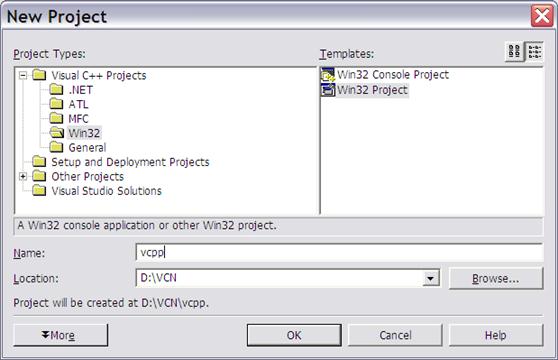The image size is (558, 360).
Task: Select the Win32 project type
Action: click(x=84, y=133)
